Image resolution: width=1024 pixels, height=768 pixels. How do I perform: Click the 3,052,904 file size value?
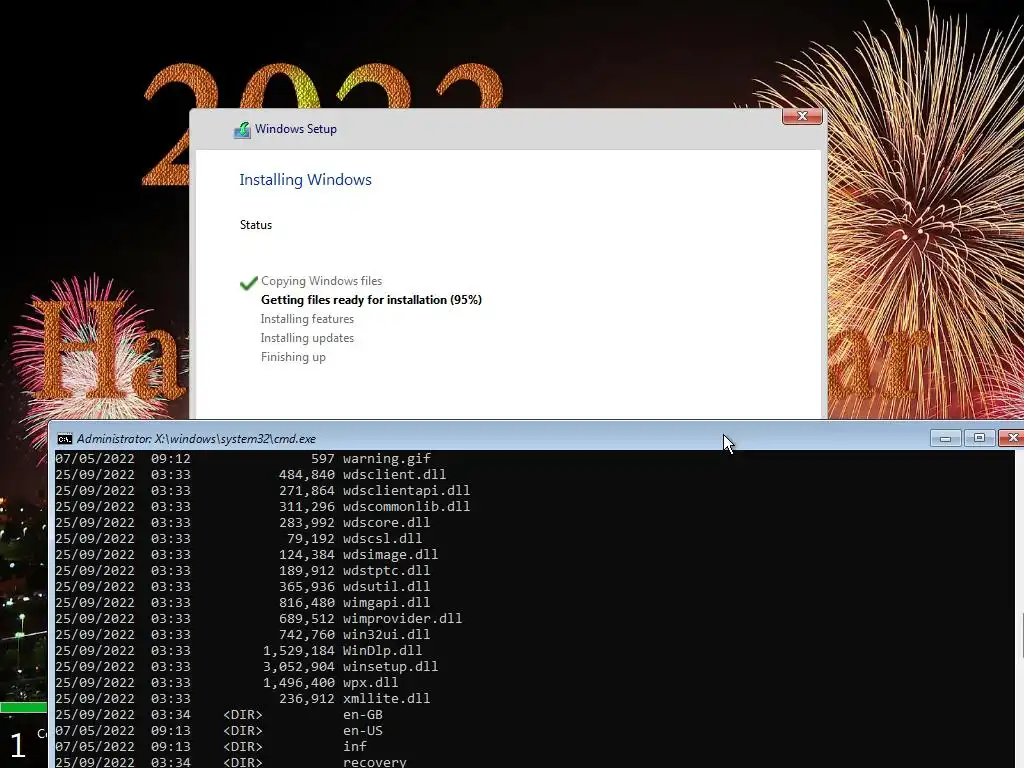pyautogui.click(x=298, y=667)
